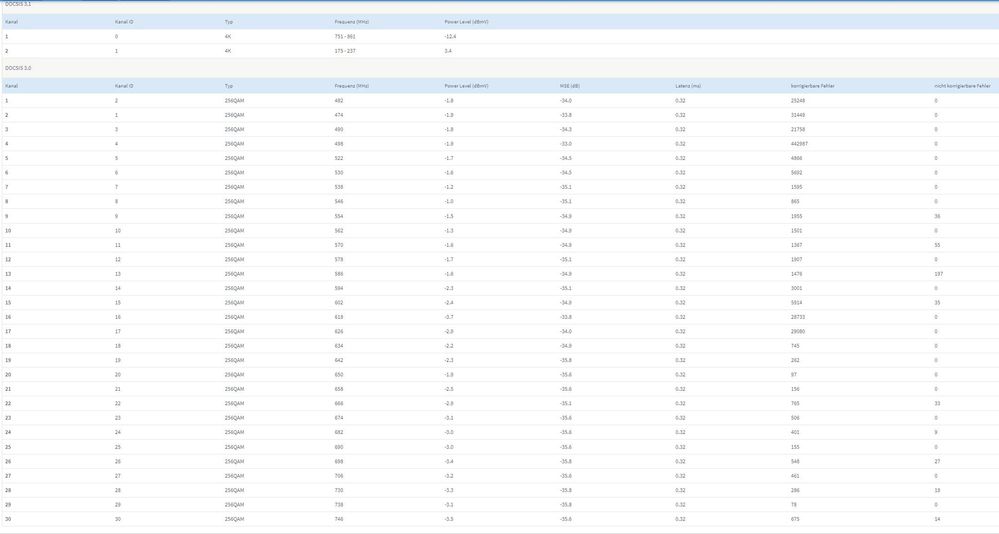Click correctable errors value 28733
This screenshot has width=999, height=534.
(798, 317)
